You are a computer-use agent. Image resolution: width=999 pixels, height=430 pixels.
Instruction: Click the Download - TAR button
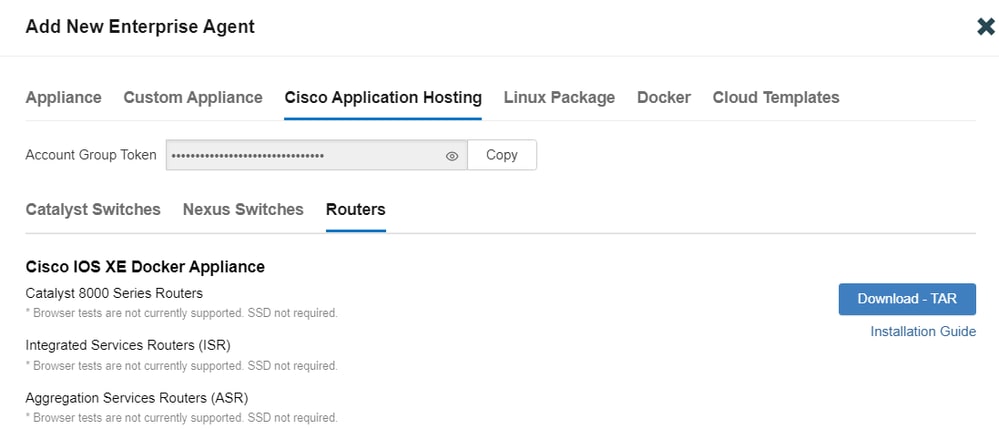click(907, 299)
